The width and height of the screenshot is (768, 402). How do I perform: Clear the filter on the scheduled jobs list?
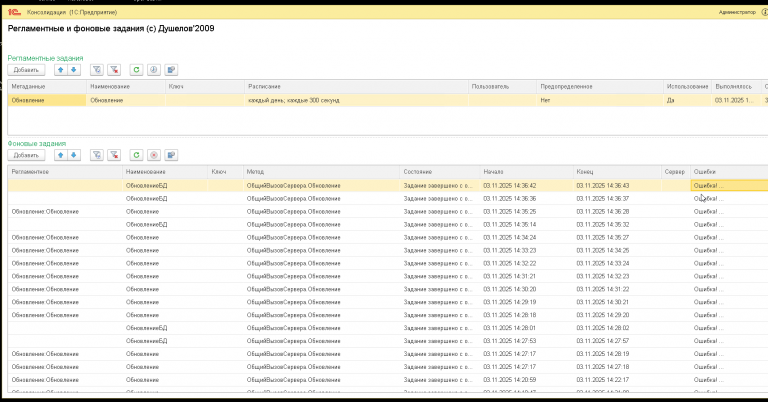point(114,70)
